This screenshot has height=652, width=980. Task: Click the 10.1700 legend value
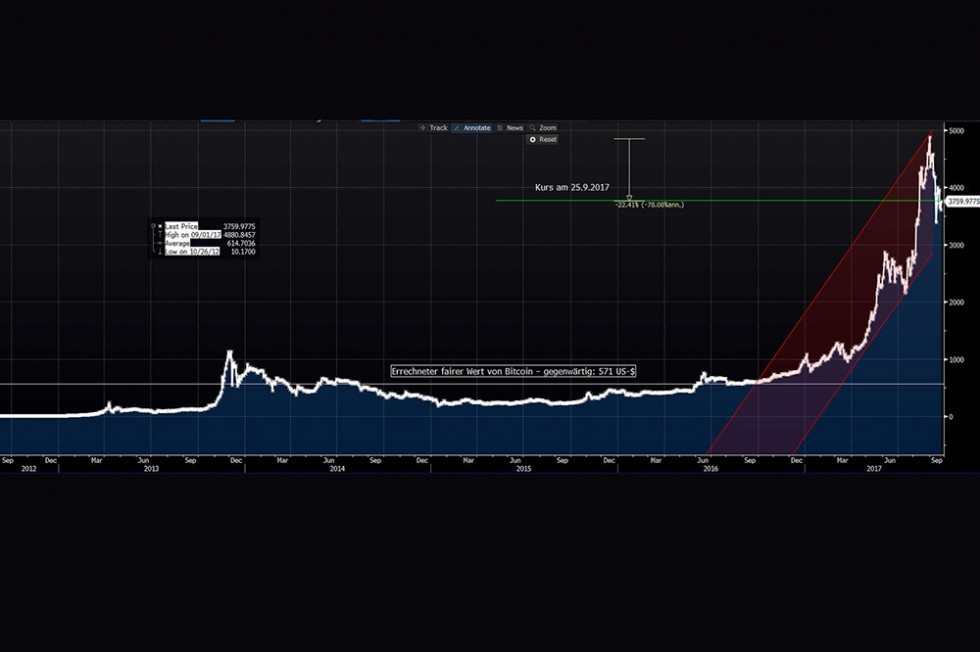242,251
